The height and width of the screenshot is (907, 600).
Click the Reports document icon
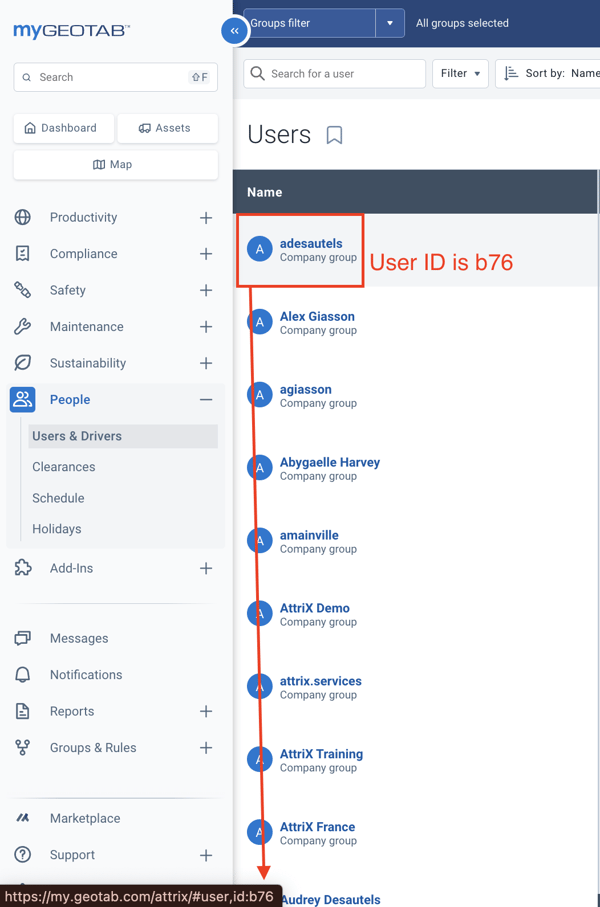pyautogui.click(x=23, y=711)
